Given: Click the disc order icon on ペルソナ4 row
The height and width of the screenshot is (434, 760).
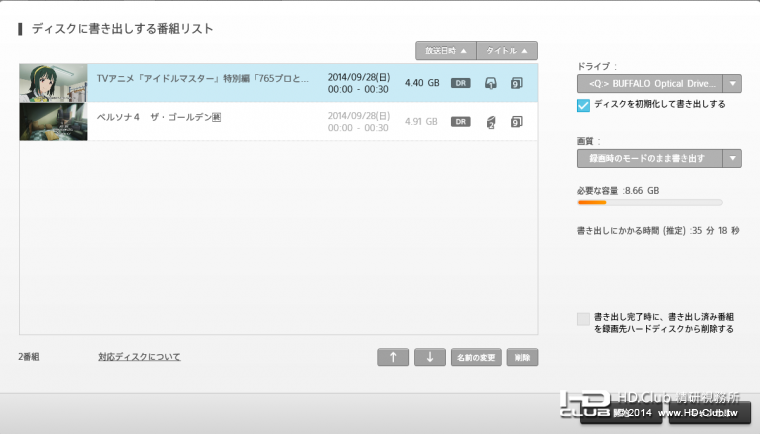Looking at the screenshot, I should point(491,122).
